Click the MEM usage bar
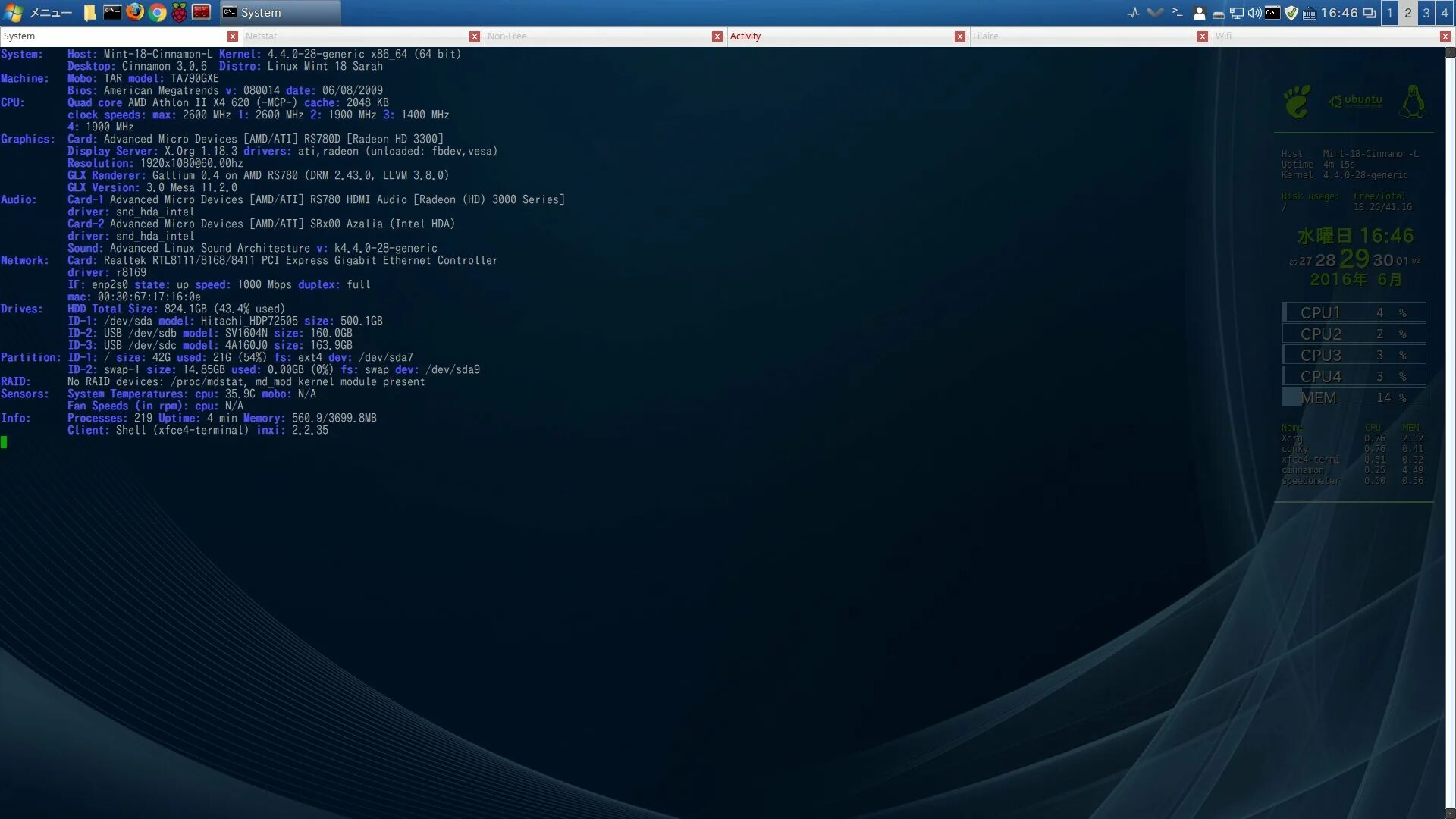This screenshot has width=1456, height=819. click(x=1354, y=397)
